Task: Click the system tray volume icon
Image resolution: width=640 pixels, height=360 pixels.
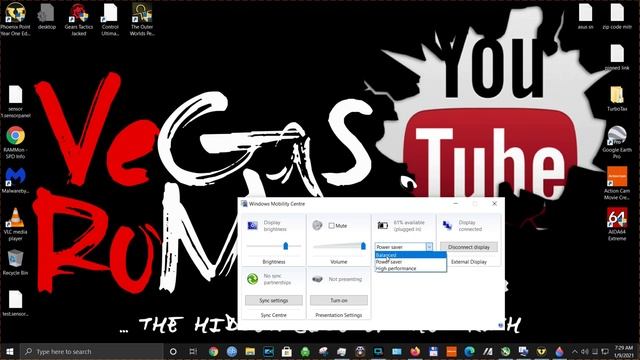Action: [584, 351]
